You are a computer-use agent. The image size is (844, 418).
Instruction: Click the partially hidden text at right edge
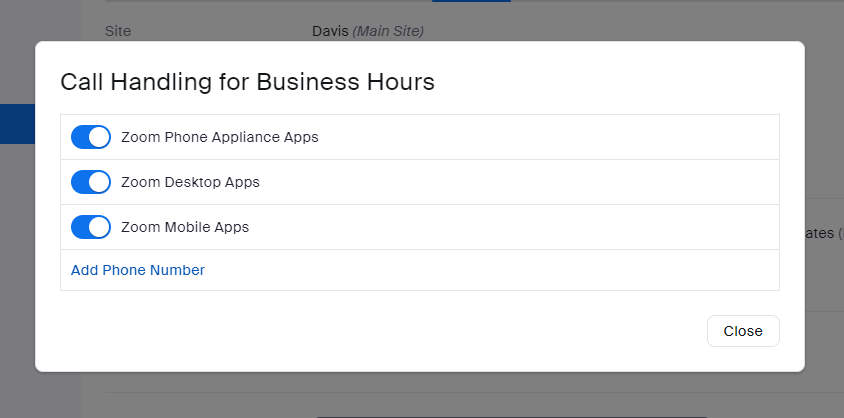(824, 233)
